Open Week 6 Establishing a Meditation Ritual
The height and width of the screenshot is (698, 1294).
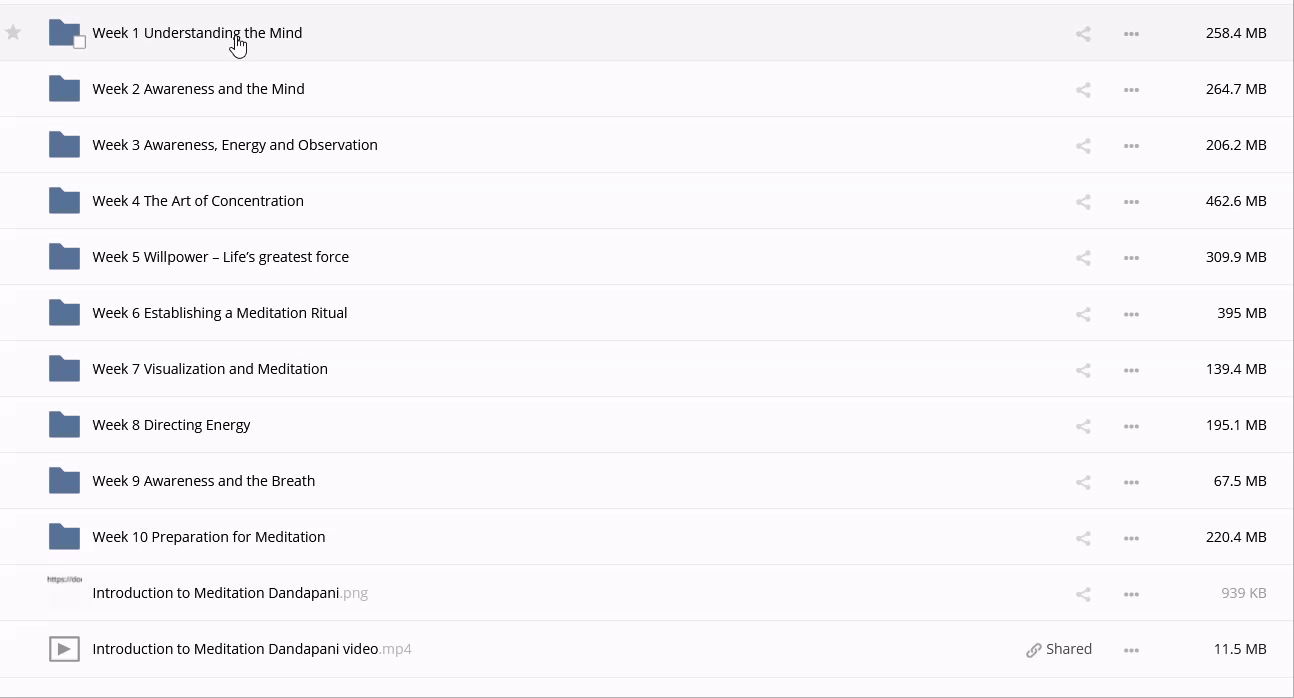pos(220,313)
